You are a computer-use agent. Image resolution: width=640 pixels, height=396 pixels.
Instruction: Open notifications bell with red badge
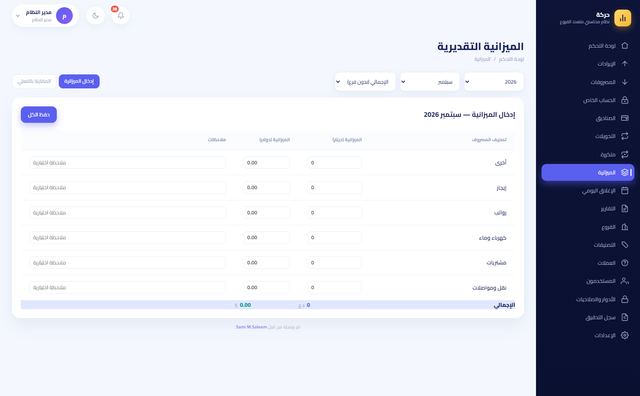120,16
